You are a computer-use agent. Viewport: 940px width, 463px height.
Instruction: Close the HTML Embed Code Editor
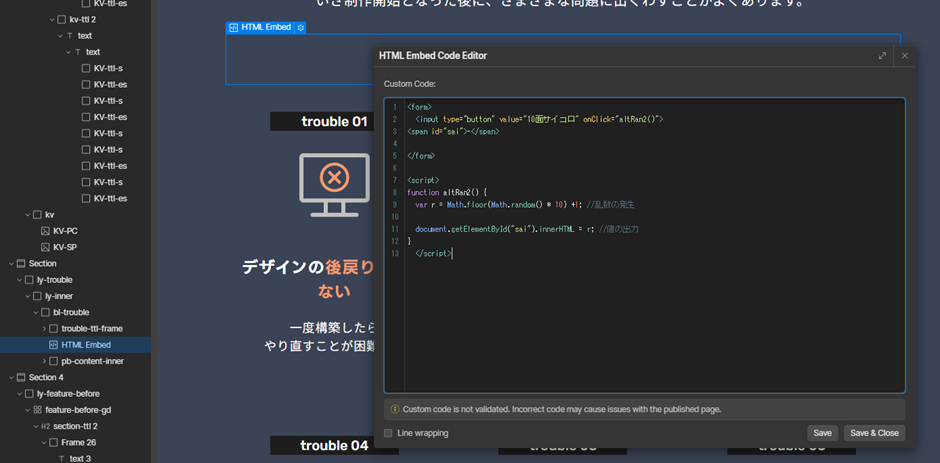(904, 56)
